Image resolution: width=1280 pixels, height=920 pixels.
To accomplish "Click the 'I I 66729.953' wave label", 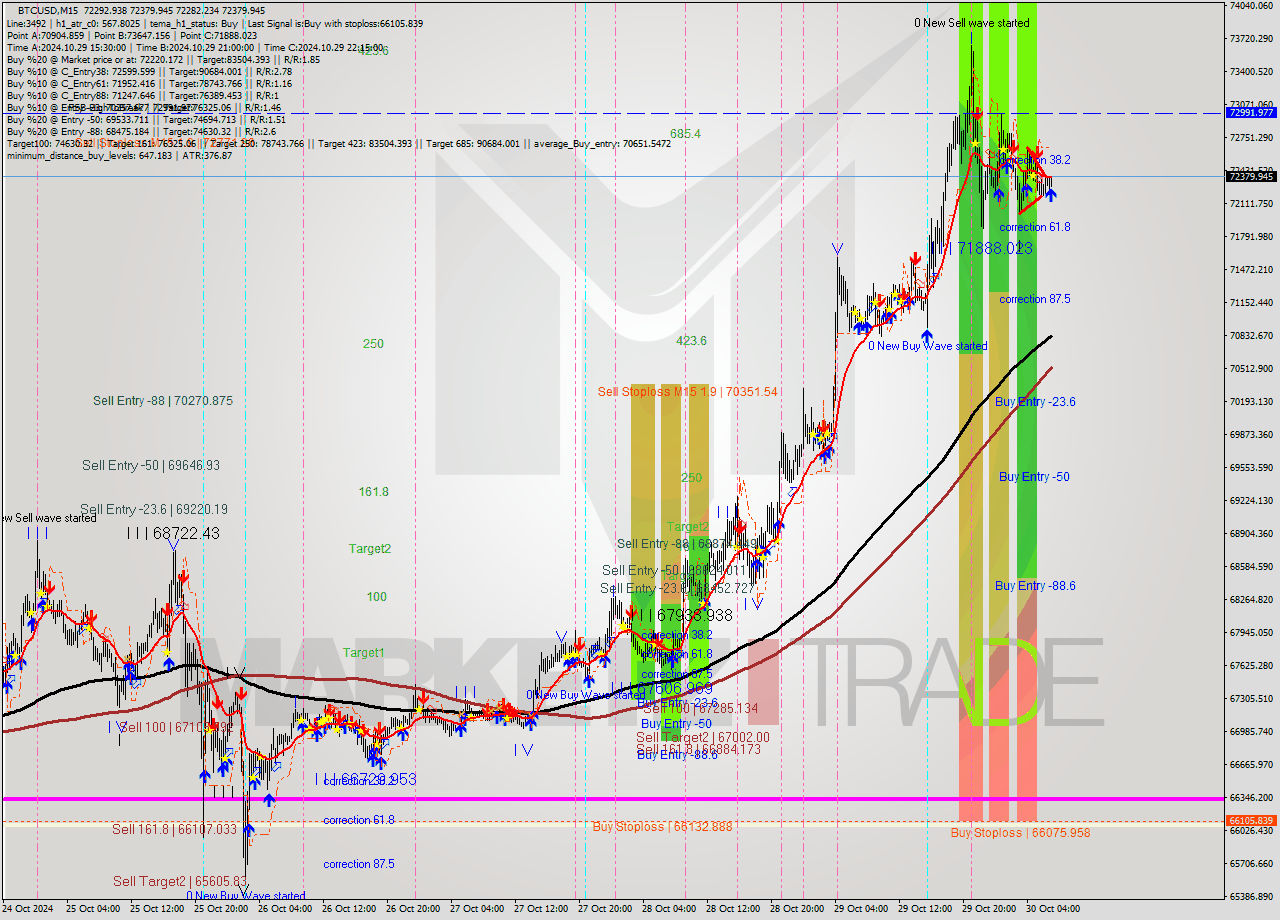I will tap(366, 779).
